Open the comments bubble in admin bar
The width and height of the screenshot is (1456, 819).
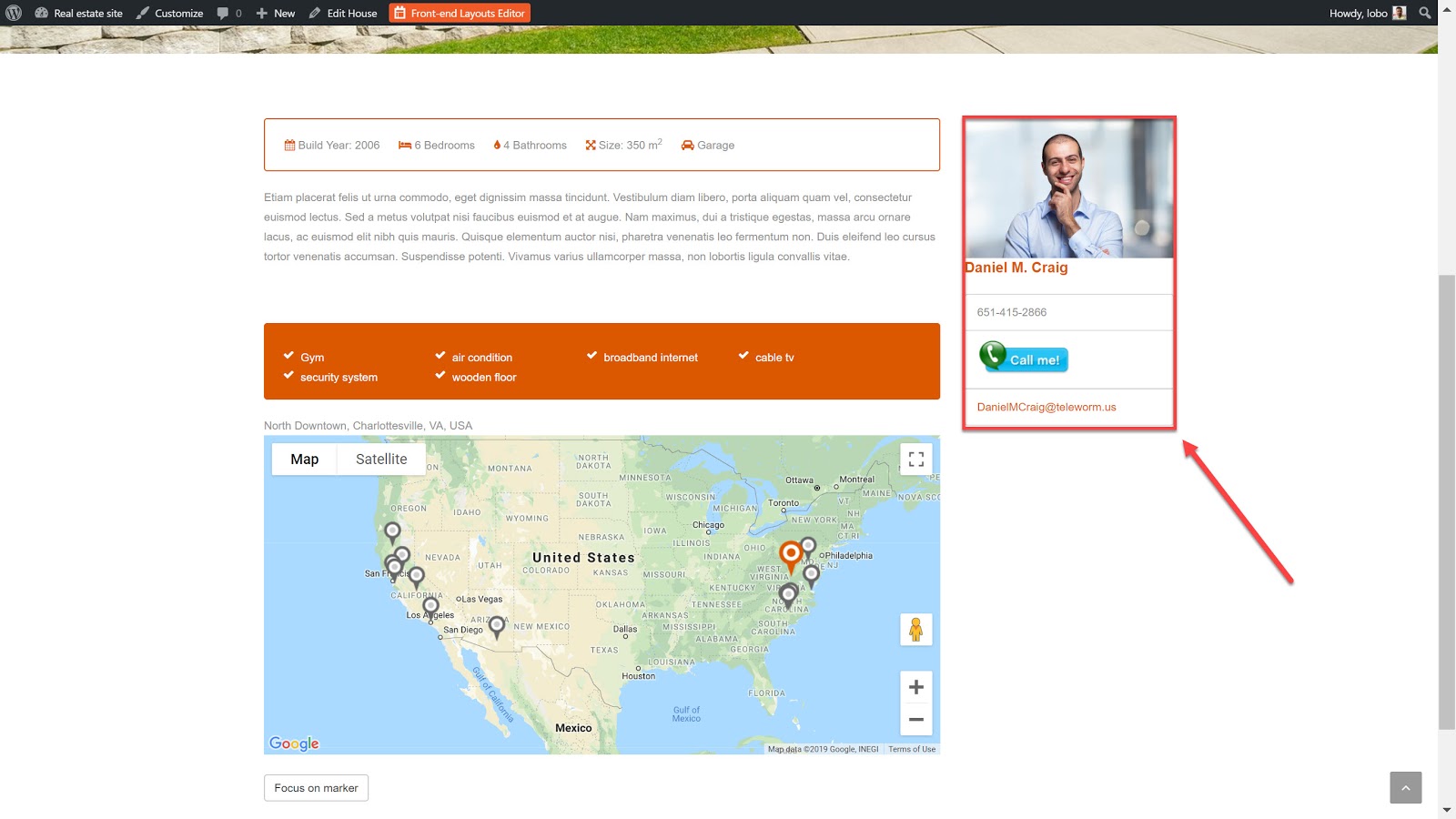228,13
